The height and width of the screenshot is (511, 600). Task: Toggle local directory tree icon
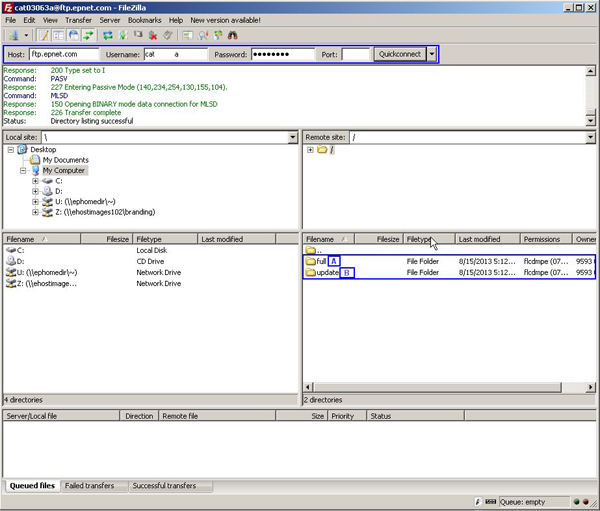[x=59, y=35]
